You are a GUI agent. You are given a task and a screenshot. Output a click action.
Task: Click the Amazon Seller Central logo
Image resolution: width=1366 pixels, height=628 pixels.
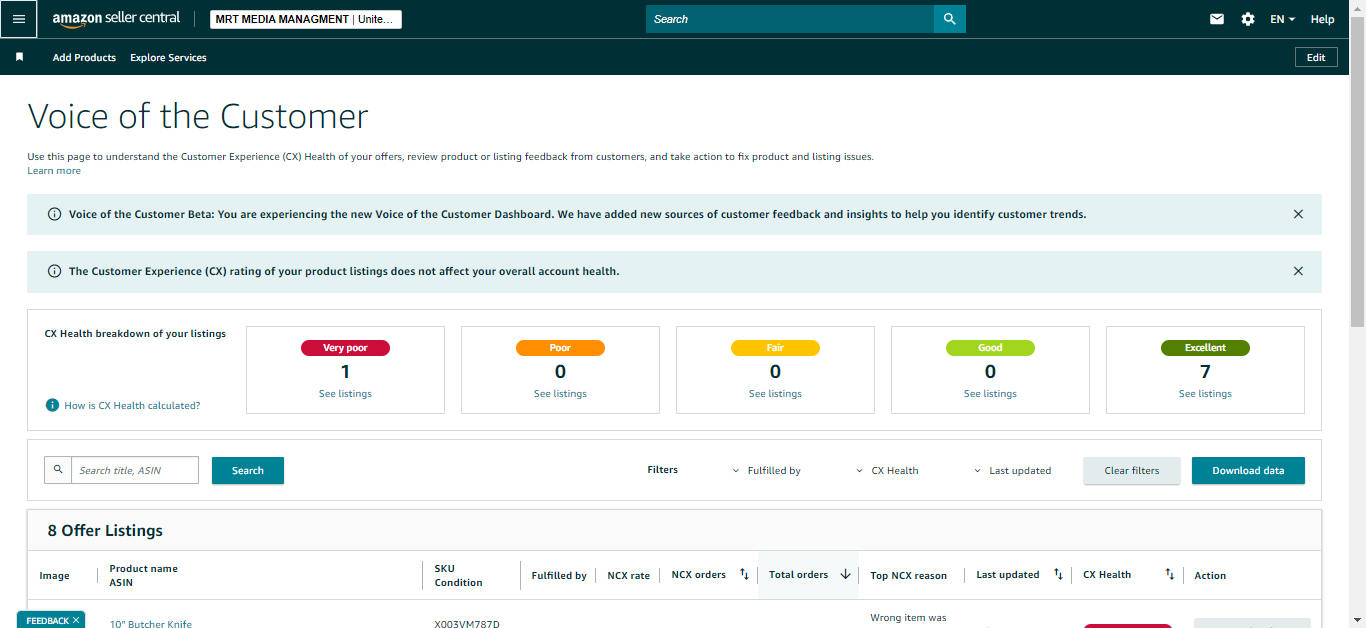pyautogui.click(x=116, y=19)
